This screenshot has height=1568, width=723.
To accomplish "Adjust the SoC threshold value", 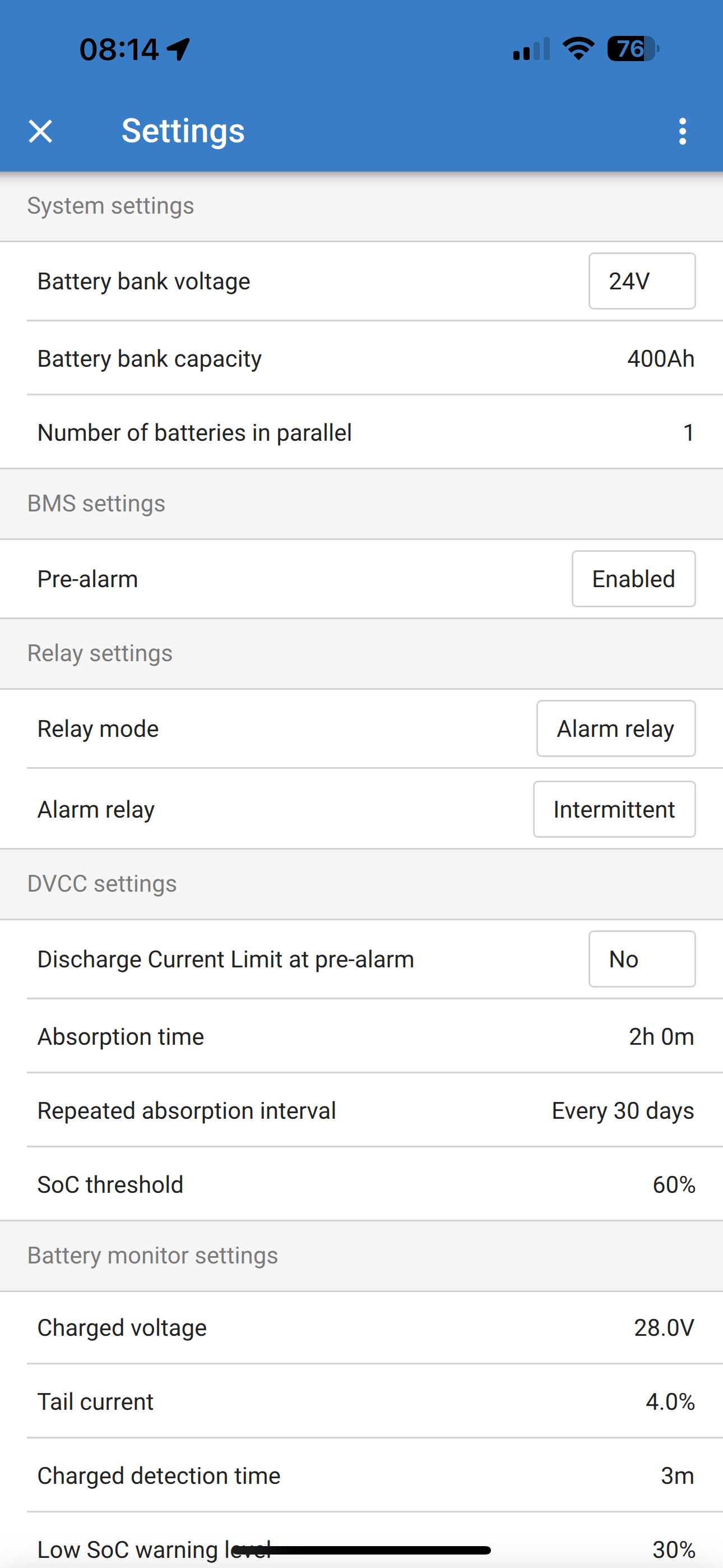I will tap(673, 1184).
